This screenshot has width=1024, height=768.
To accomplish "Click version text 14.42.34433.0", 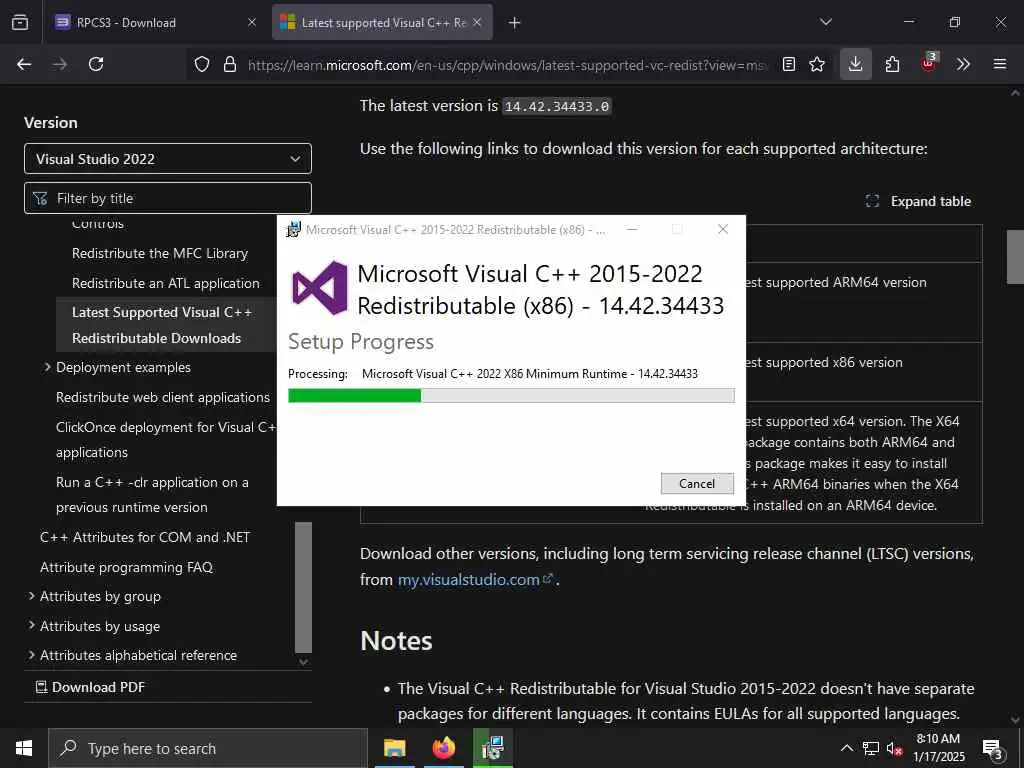I will coord(557,106).
